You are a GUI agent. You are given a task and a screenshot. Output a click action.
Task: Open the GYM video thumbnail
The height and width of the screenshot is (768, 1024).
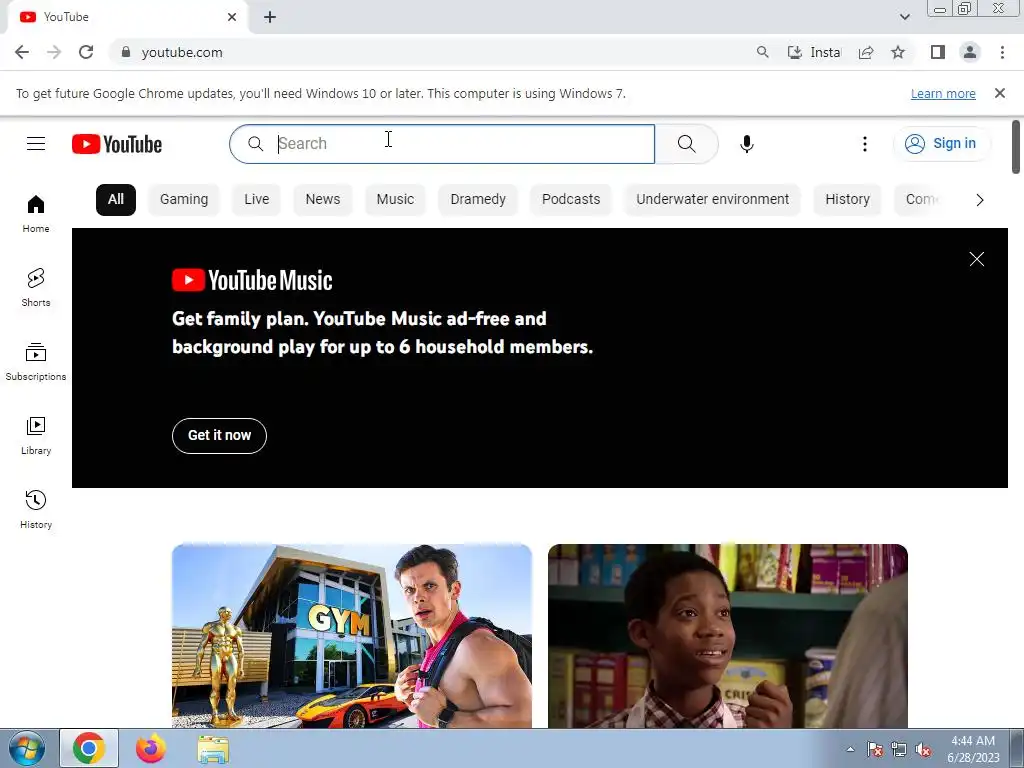point(352,636)
